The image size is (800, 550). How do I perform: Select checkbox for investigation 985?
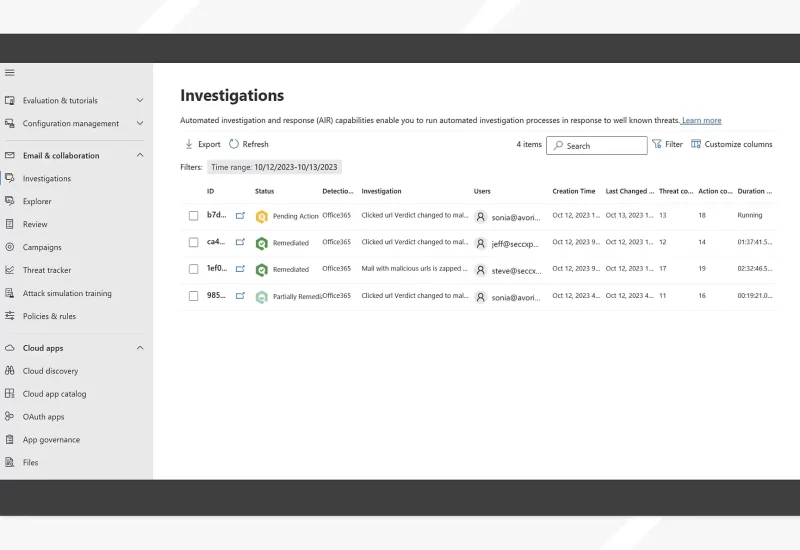[x=193, y=296]
